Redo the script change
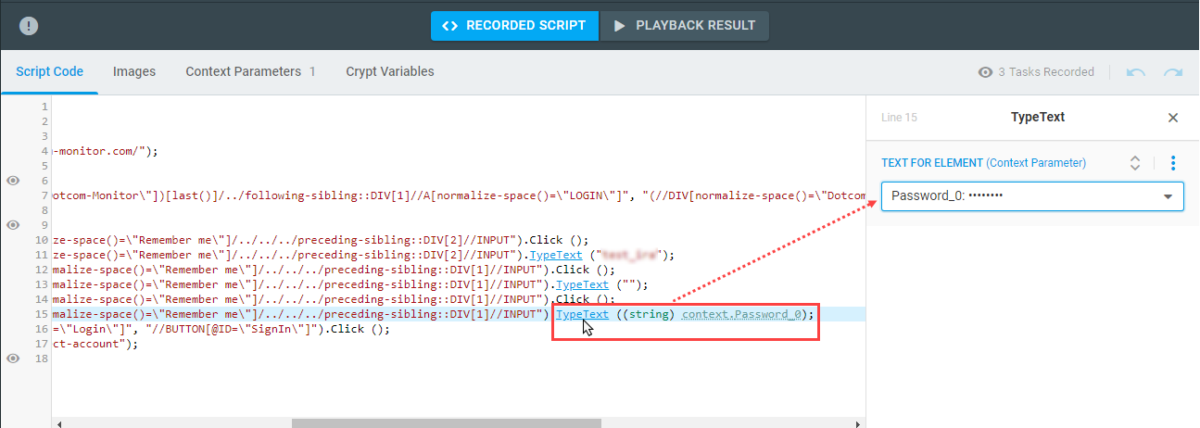The width and height of the screenshot is (1200, 428). (1172, 72)
